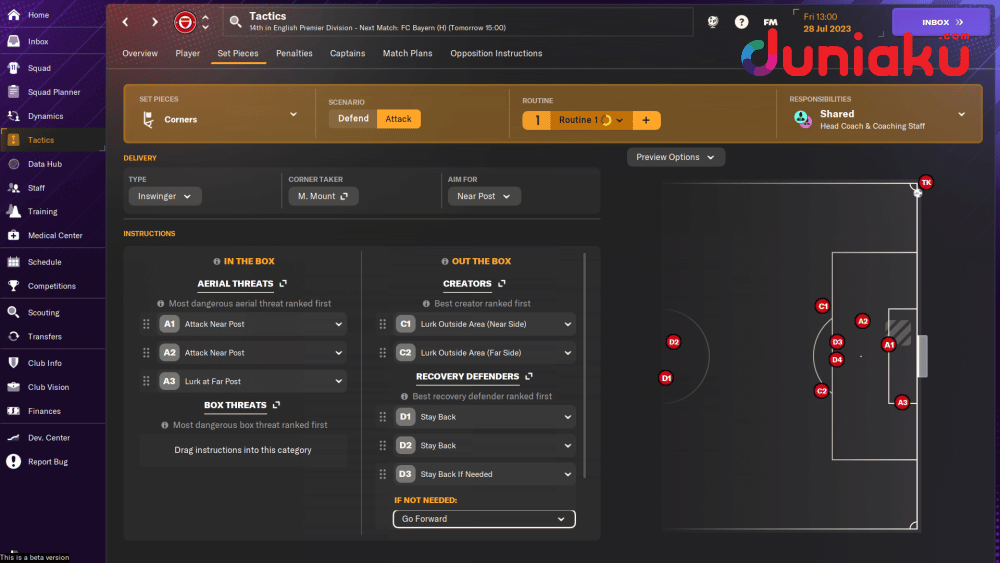Go back with the left arrow
This screenshot has width=1000, height=563.
(x=126, y=22)
